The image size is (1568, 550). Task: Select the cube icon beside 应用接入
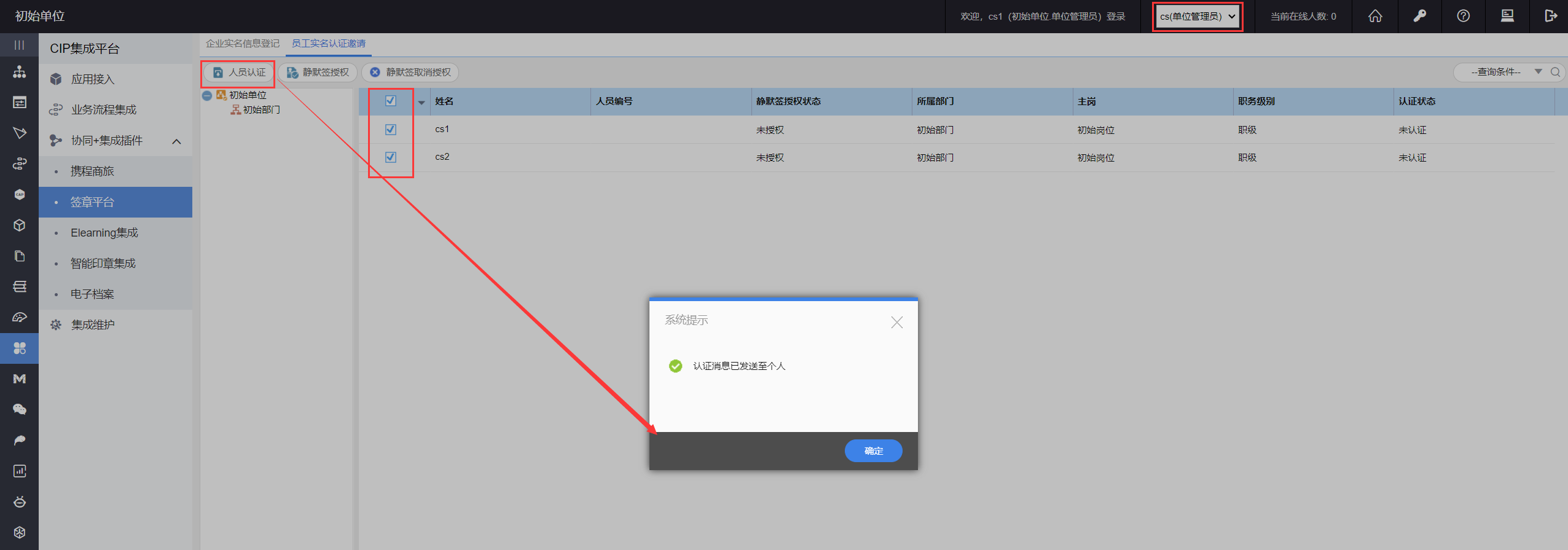pos(56,79)
